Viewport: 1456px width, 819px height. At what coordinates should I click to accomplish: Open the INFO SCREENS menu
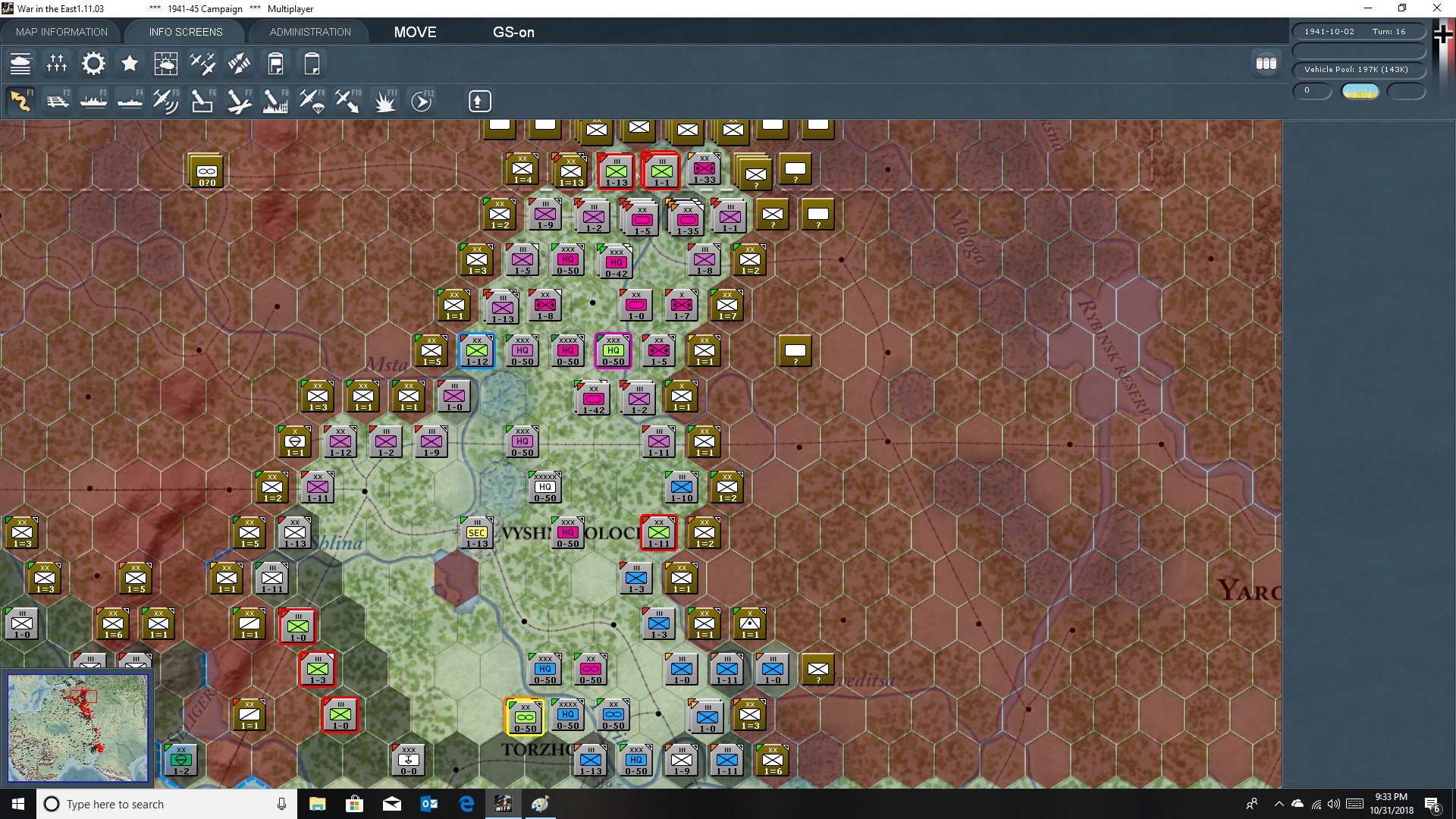[184, 31]
